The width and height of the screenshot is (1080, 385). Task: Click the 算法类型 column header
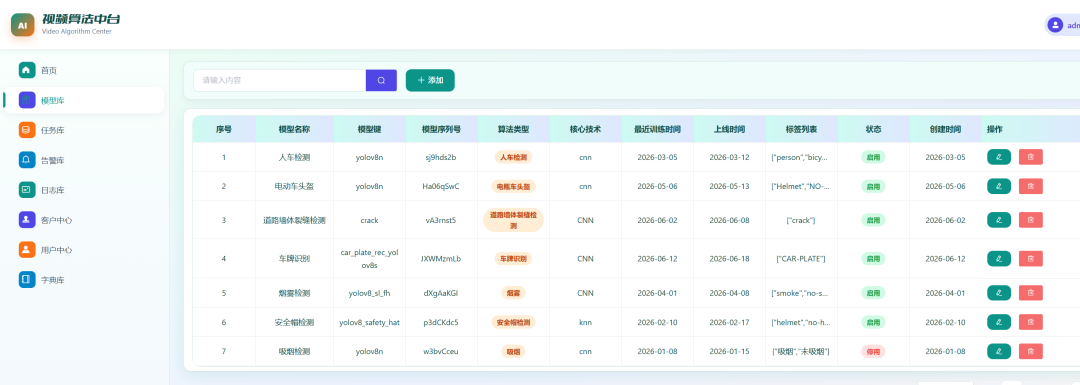pos(513,129)
